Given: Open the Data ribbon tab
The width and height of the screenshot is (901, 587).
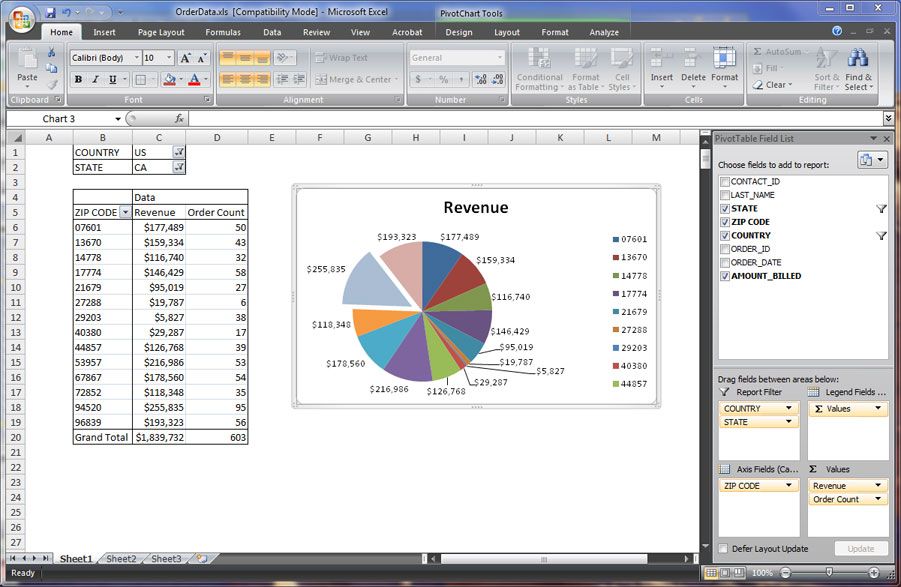Looking at the screenshot, I should [x=272, y=33].
